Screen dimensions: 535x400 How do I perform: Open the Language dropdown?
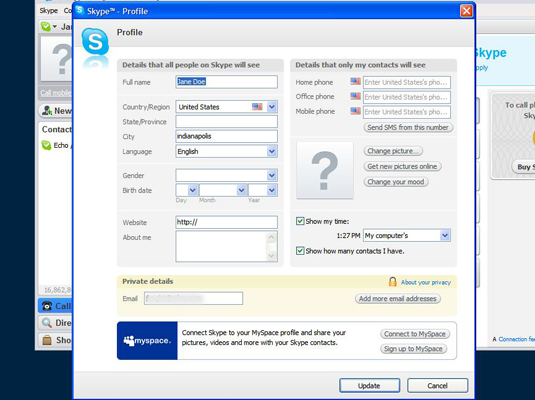[272, 151]
